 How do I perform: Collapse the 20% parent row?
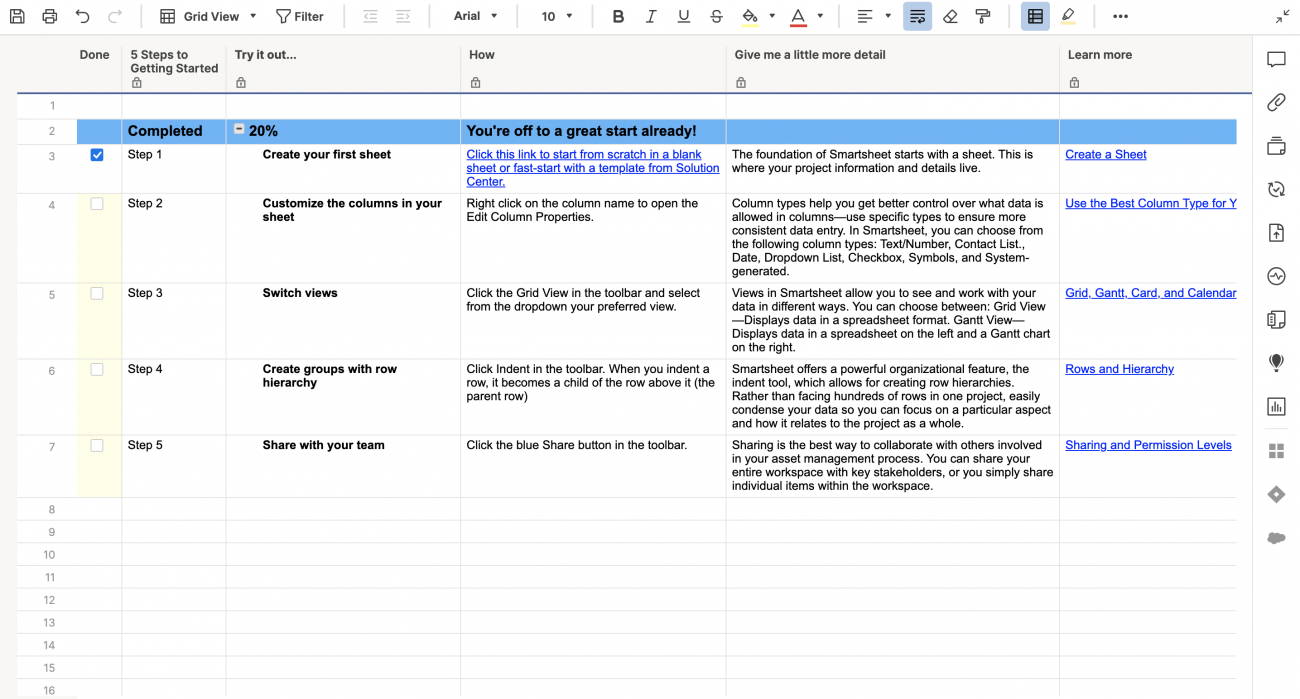239,129
